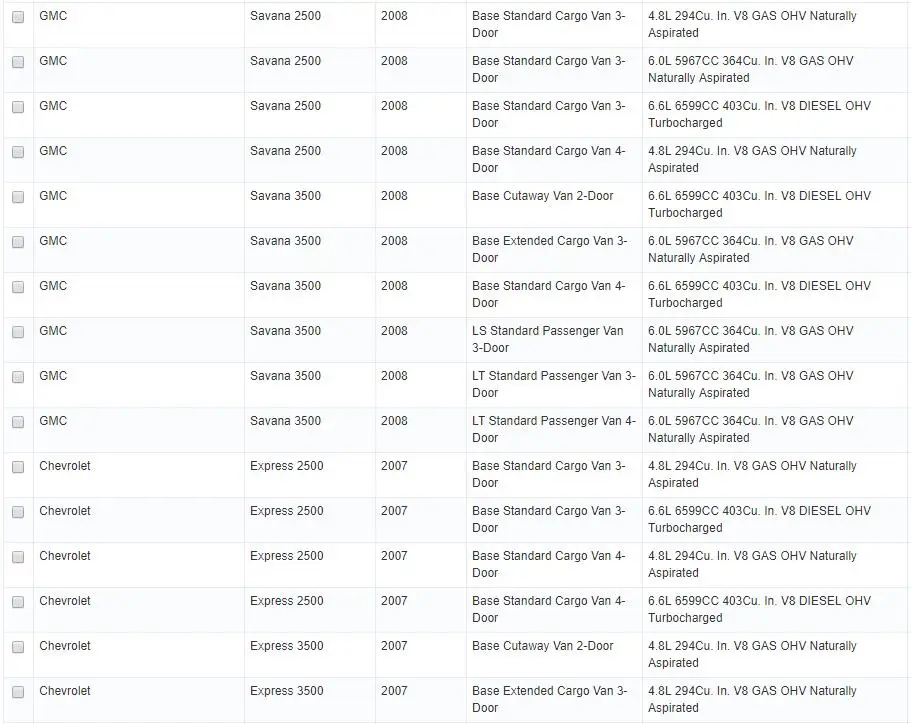Check the Savana 2500 4-Door 4.8L row
This screenshot has height=724, width=911.
[x=18, y=152]
